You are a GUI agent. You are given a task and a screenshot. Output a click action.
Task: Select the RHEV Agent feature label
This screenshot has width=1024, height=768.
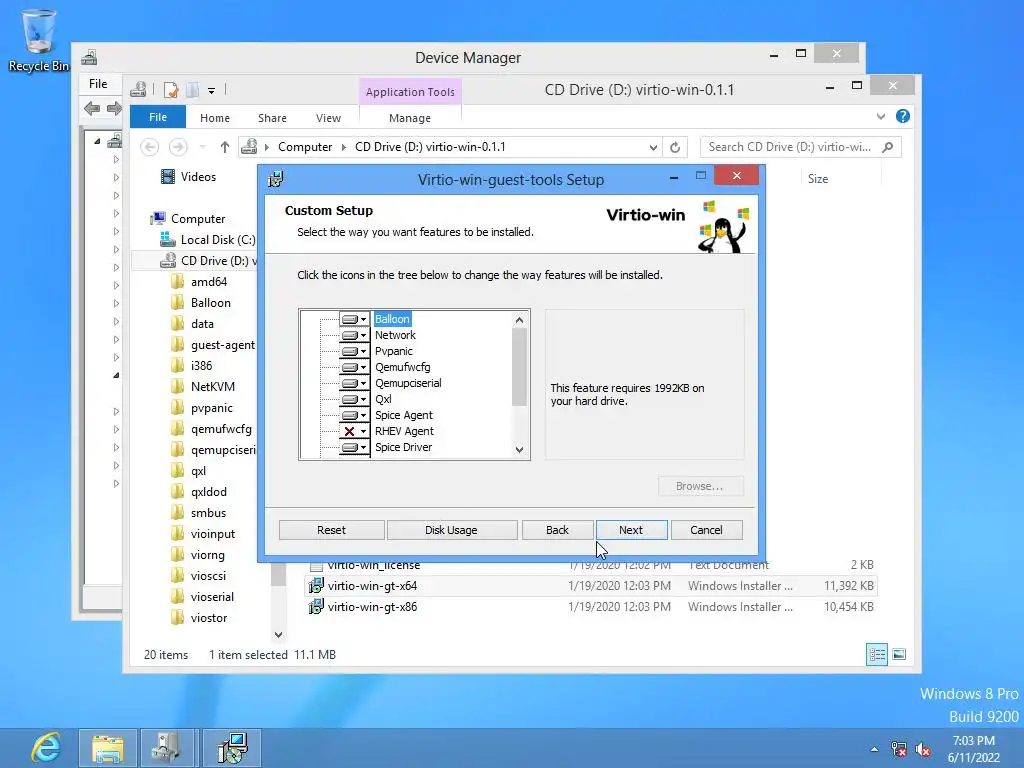point(404,431)
